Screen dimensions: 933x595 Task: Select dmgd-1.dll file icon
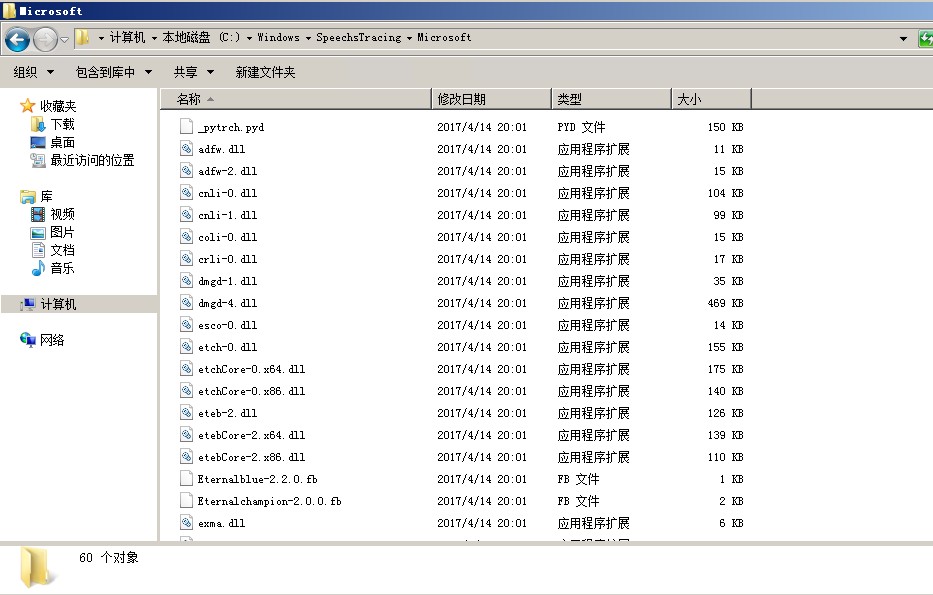click(x=187, y=281)
